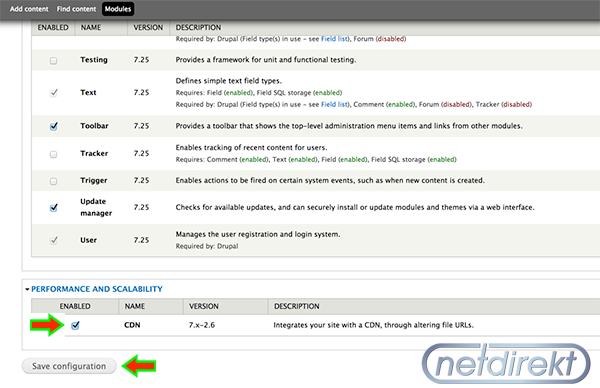Click the grayed Text module checkbox
This screenshot has width=600, height=388.
pos(54,93)
